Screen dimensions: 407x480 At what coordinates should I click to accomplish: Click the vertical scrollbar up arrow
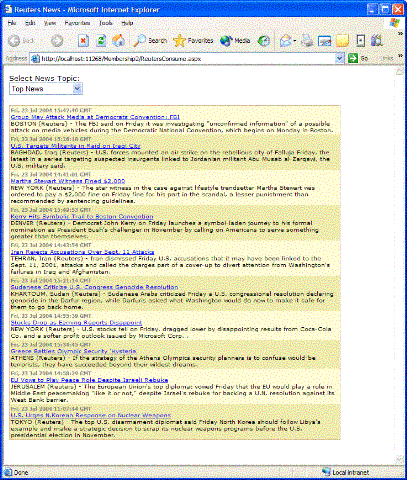(399, 71)
